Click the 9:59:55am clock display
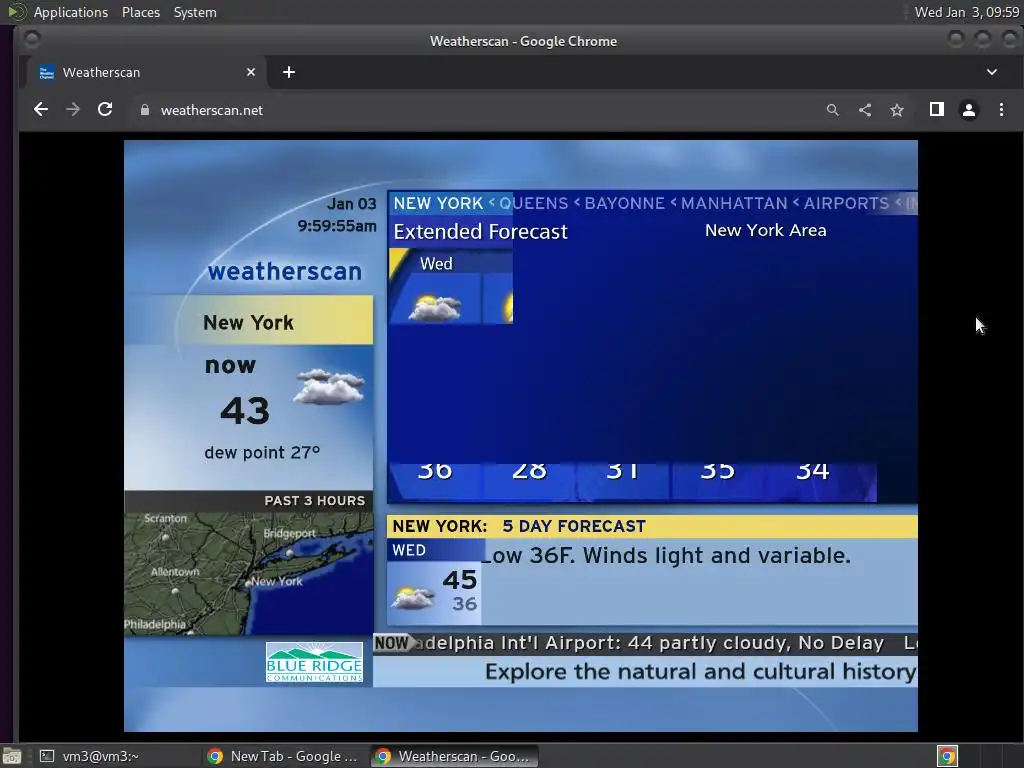The width and height of the screenshot is (1024, 768). click(337, 226)
